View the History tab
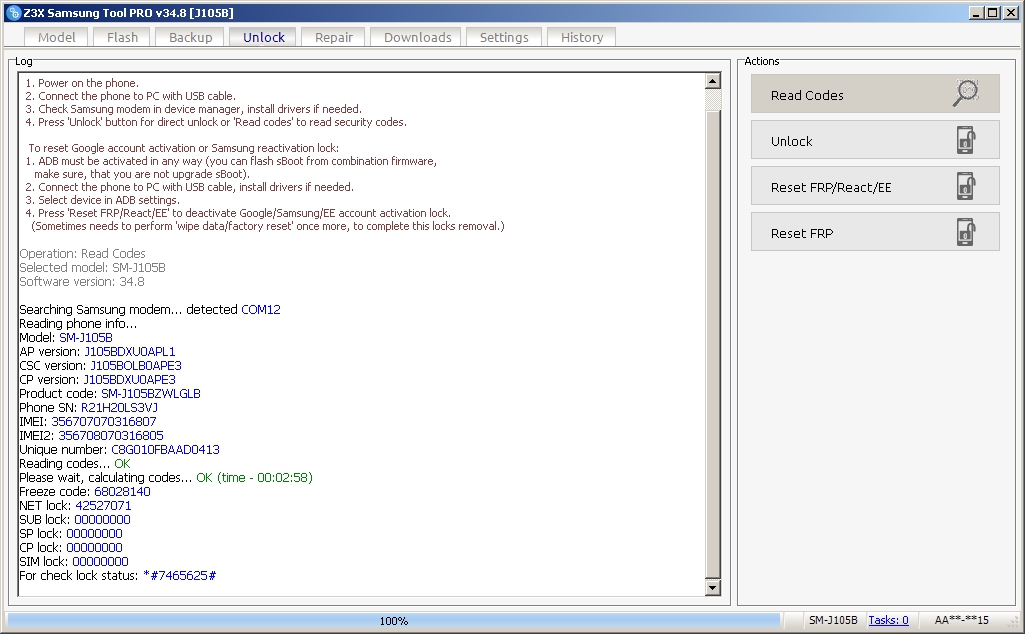This screenshot has width=1025, height=634. point(582,37)
